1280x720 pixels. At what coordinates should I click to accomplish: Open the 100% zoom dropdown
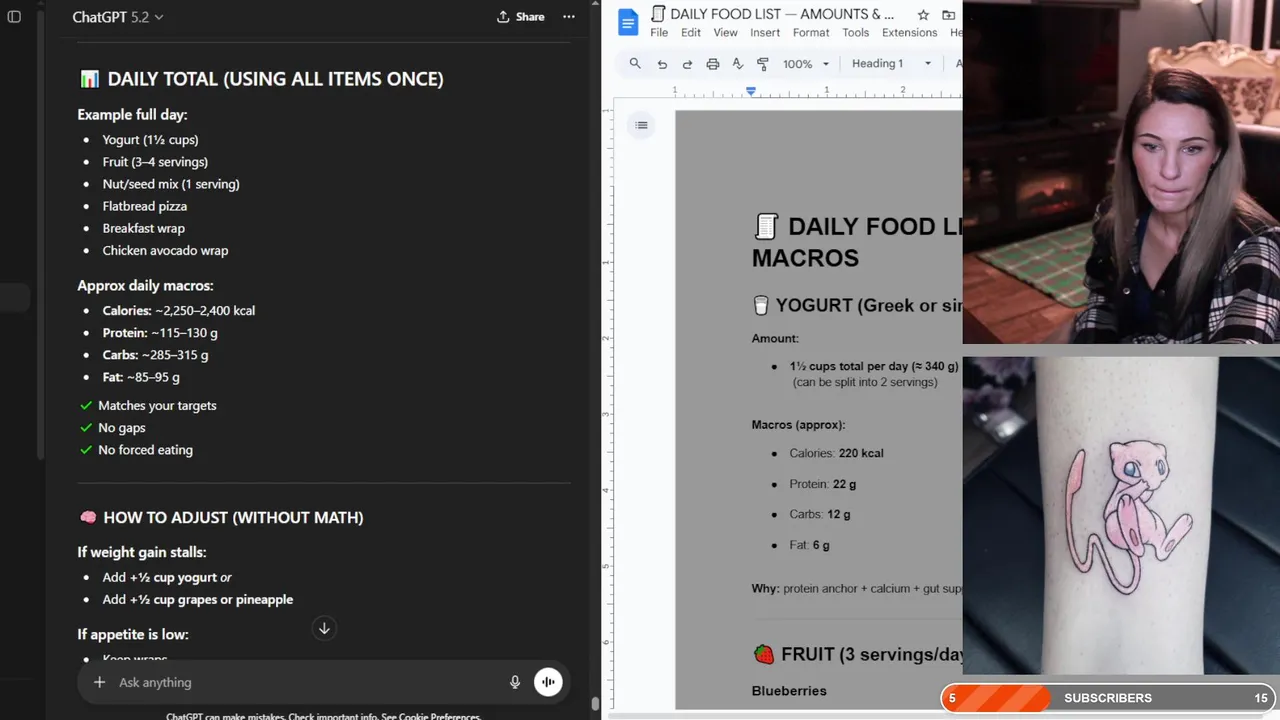[806, 64]
